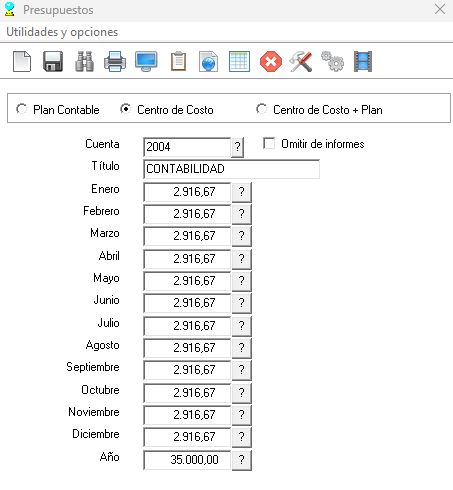Enable the Omitir de informes checkbox

click(x=269, y=144)
